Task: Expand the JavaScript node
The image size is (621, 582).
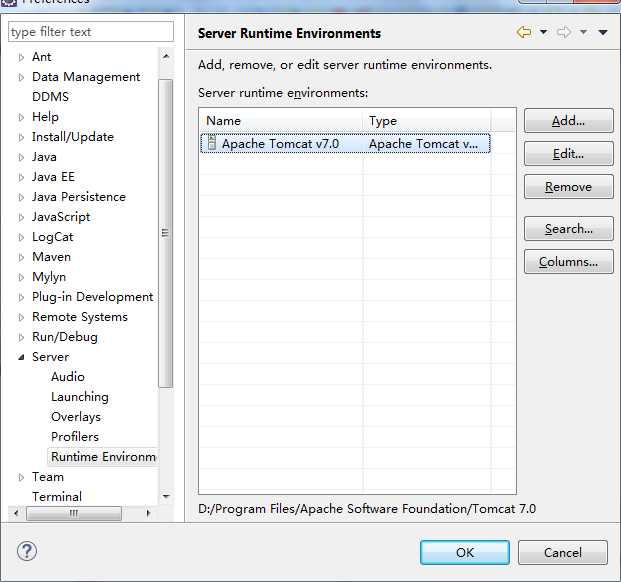Action: pyautogui.click(x=21, y=217)
